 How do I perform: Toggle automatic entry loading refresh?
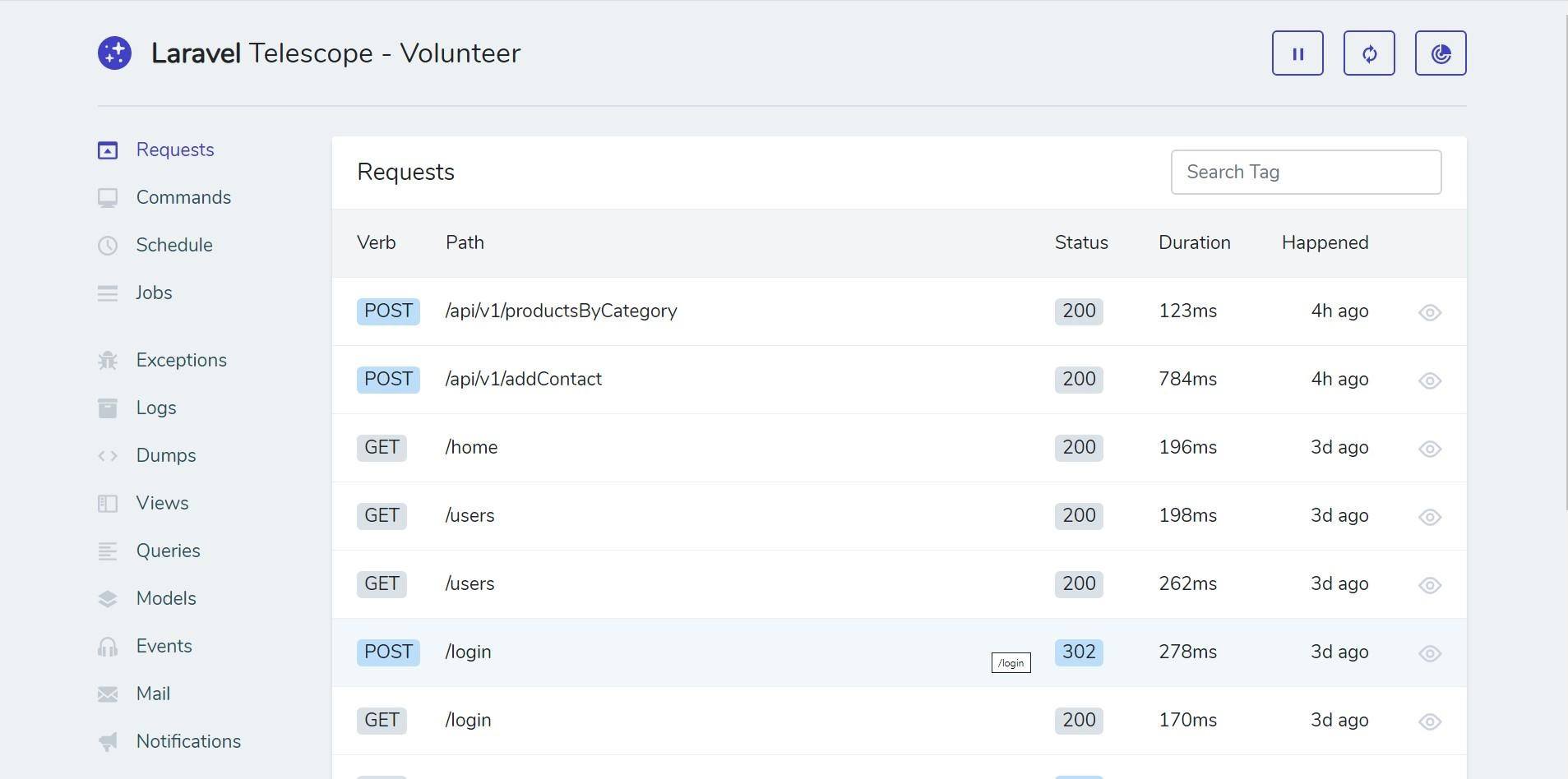[1368, 53]
